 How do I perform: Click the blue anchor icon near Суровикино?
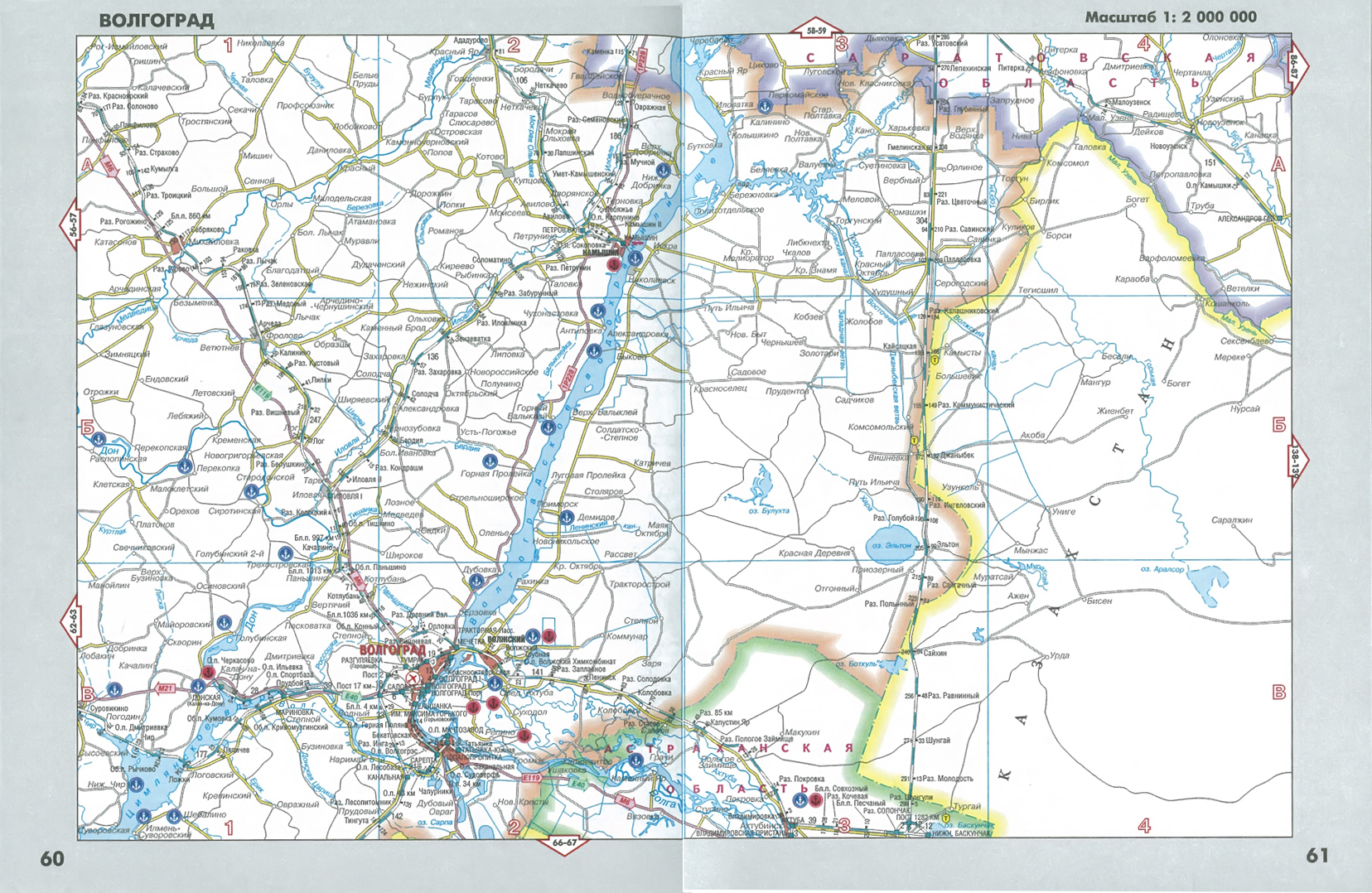[x=115, y=689]
